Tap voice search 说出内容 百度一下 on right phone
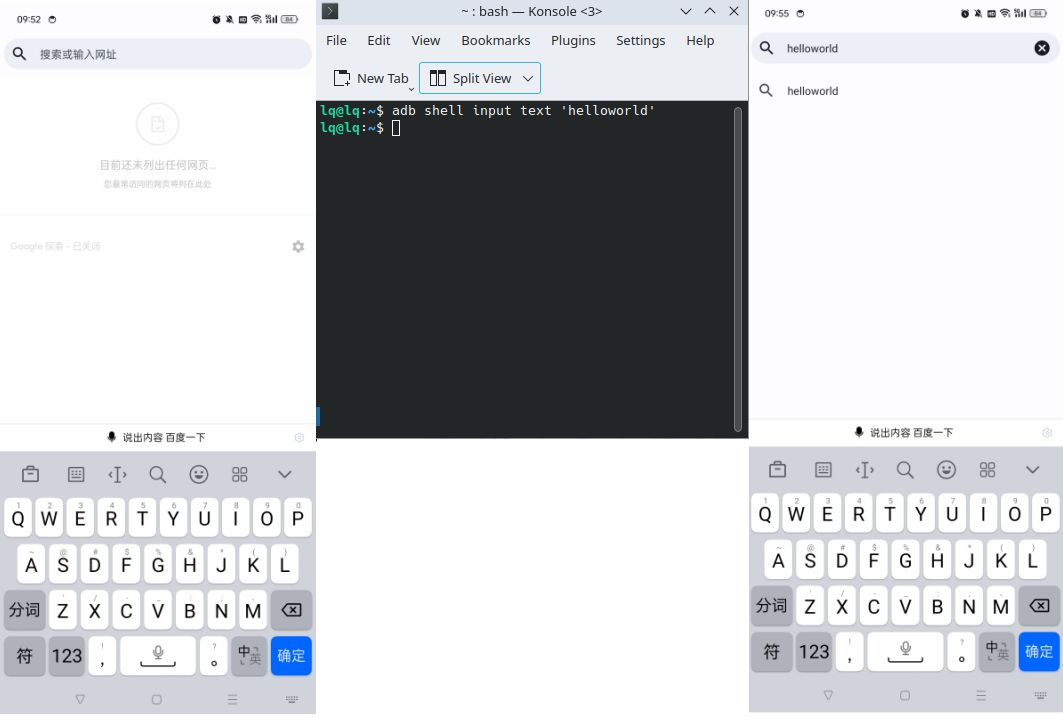1063x718 pixels. pos(904,433)
